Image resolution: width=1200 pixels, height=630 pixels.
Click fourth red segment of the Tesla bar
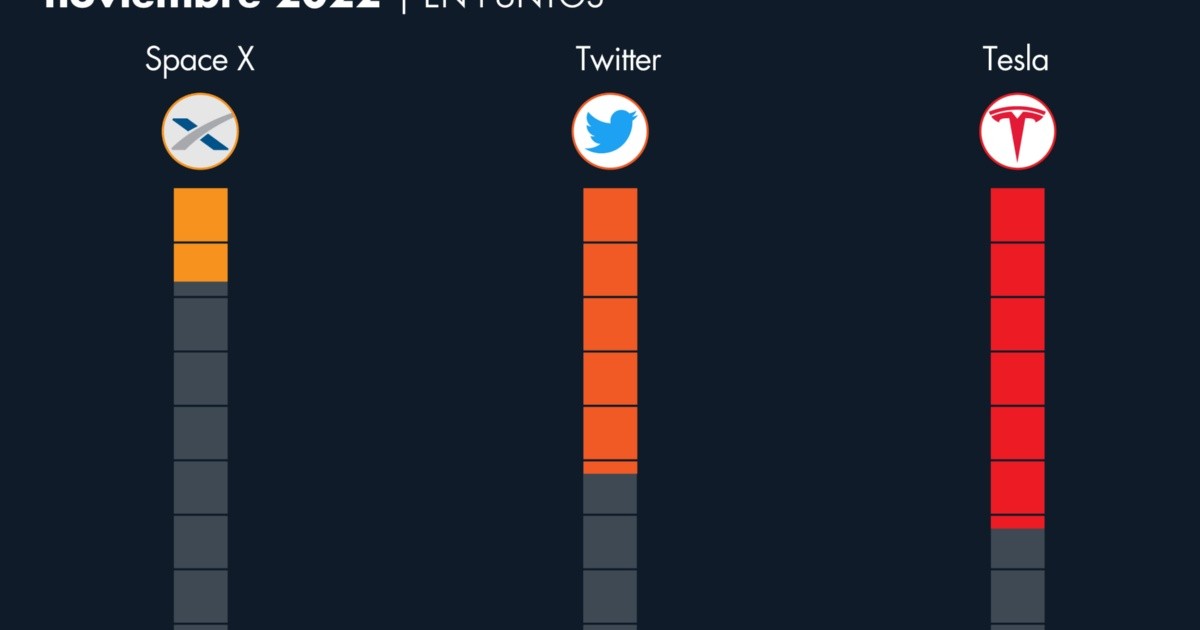coord(1017,378)
